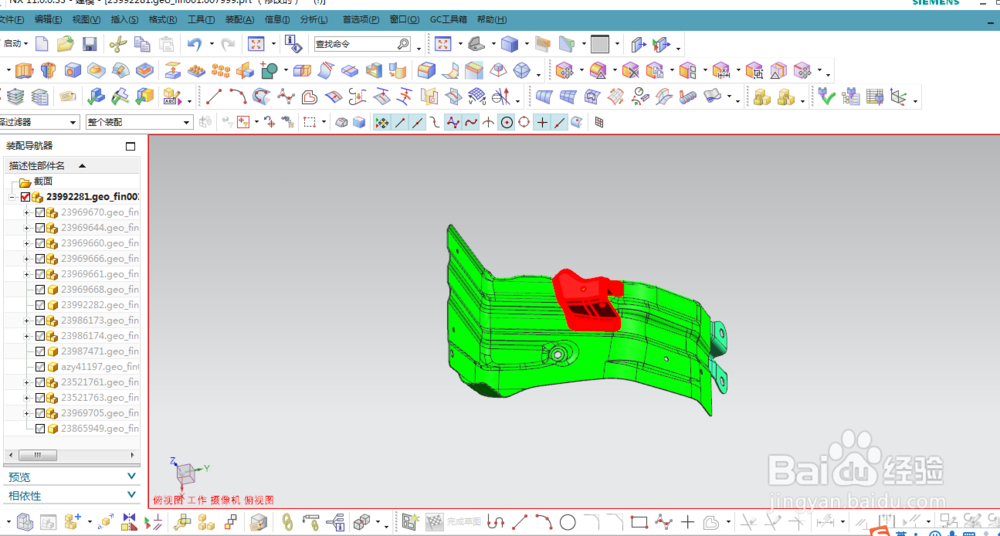
Task: Click the shaded rendering style cube icon
Action: (509, 44)
